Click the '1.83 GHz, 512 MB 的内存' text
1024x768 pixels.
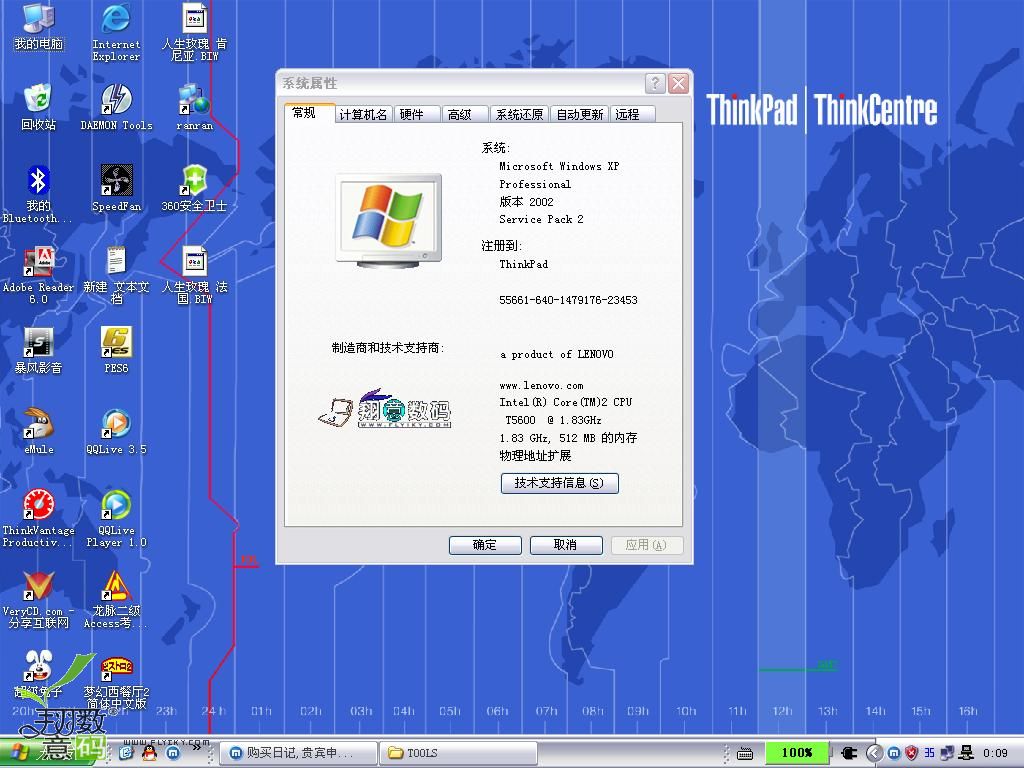tap(568, 438)
